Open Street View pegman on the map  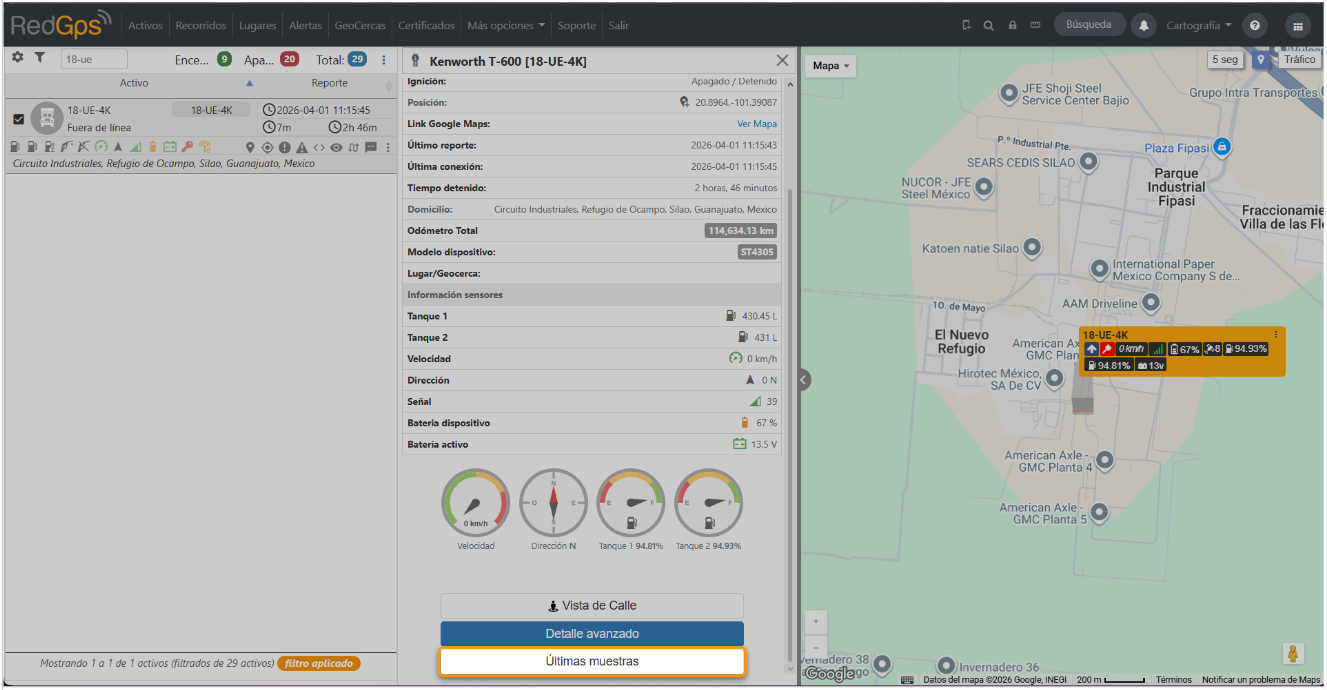pyautogui.click(x=1293, y=654)
